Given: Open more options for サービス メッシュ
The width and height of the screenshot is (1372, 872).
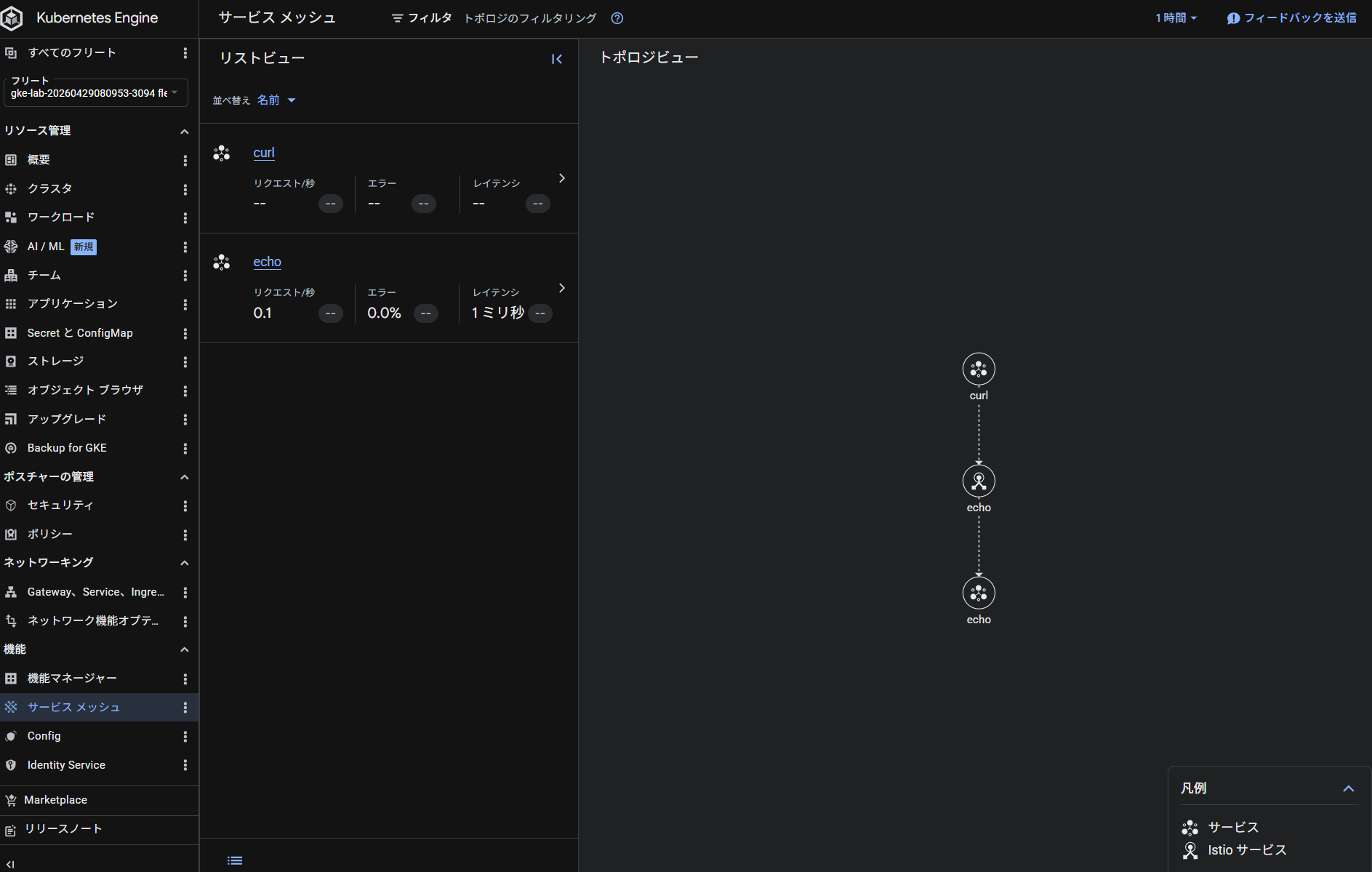Looking at the screenshot, I should pyautogui.click(x=185, y=707).
